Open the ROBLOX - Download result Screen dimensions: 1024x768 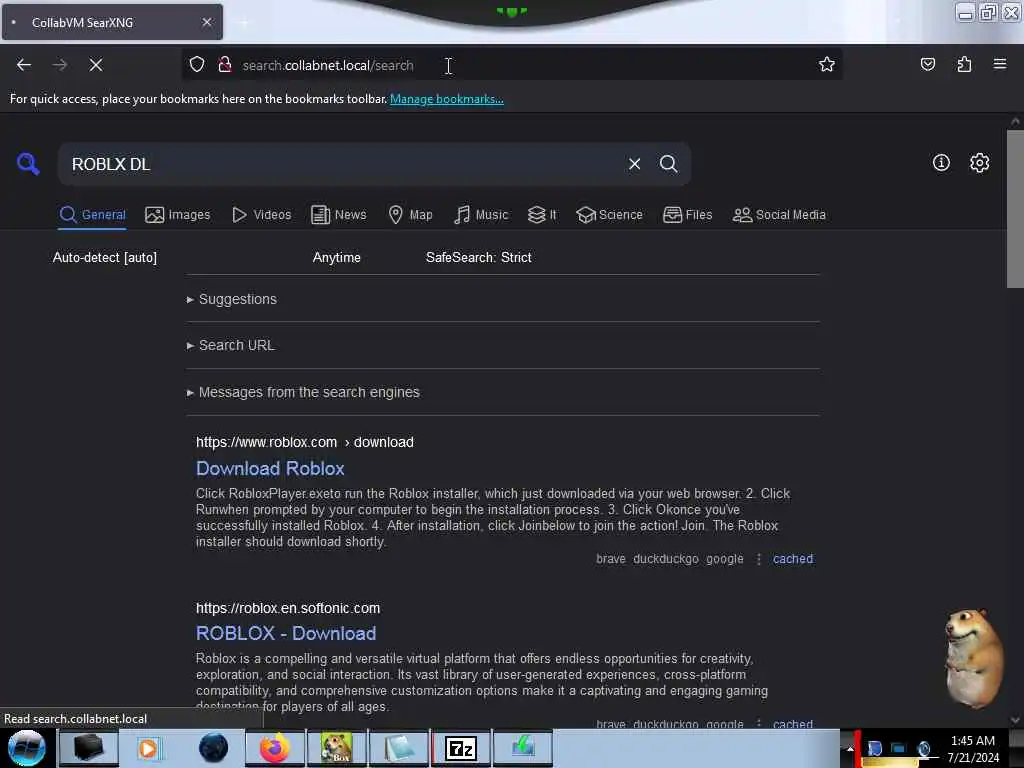tap(286, 633)
